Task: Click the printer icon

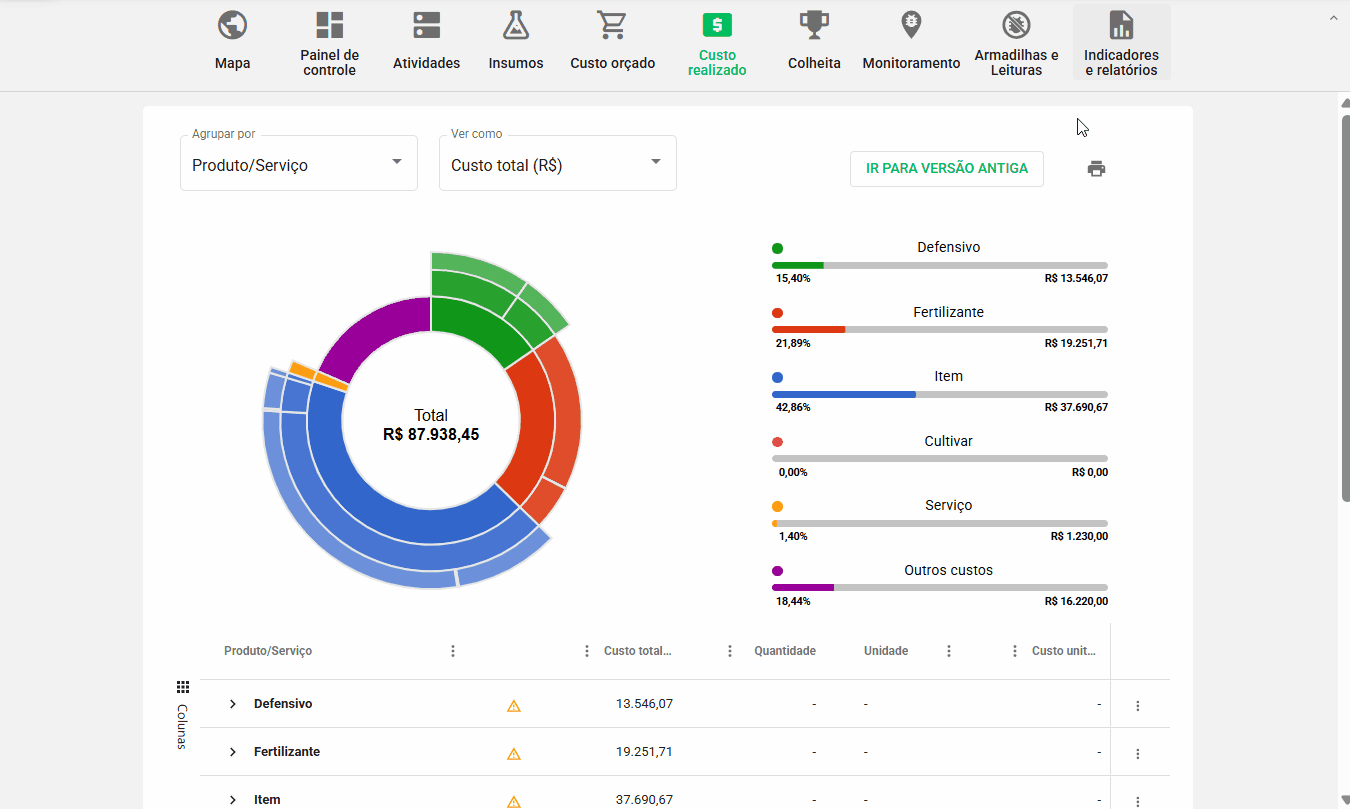Action: [1096, 169]
